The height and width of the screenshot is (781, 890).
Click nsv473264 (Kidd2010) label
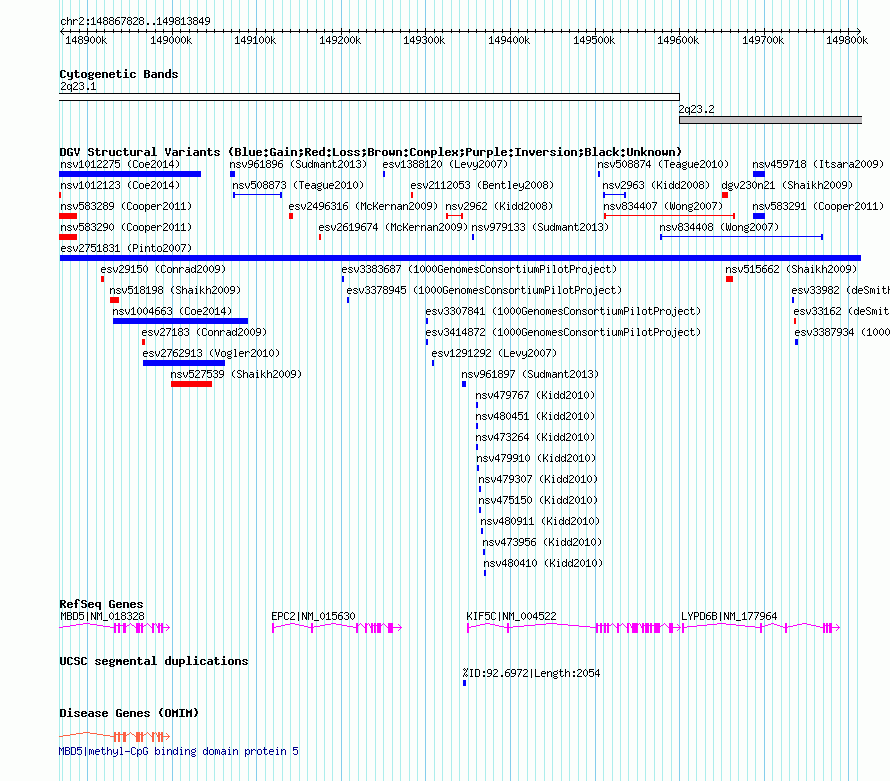[x=535, y=437]
